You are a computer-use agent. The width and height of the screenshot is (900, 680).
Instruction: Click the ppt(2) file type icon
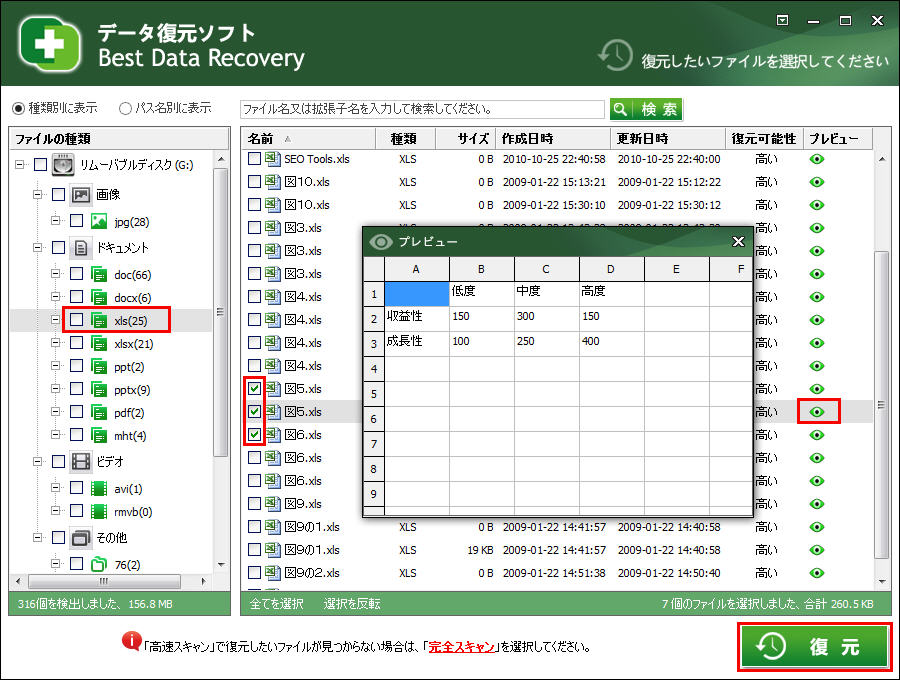tap(99, 366)
